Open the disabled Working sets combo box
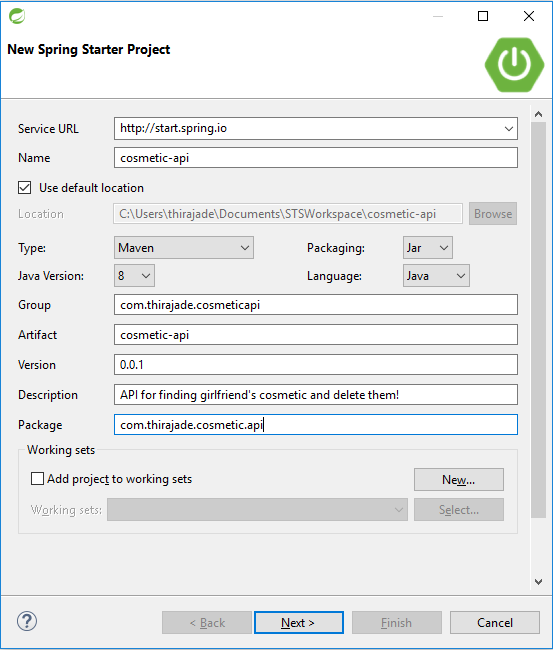Screen dimensions: 553x650 257,509
